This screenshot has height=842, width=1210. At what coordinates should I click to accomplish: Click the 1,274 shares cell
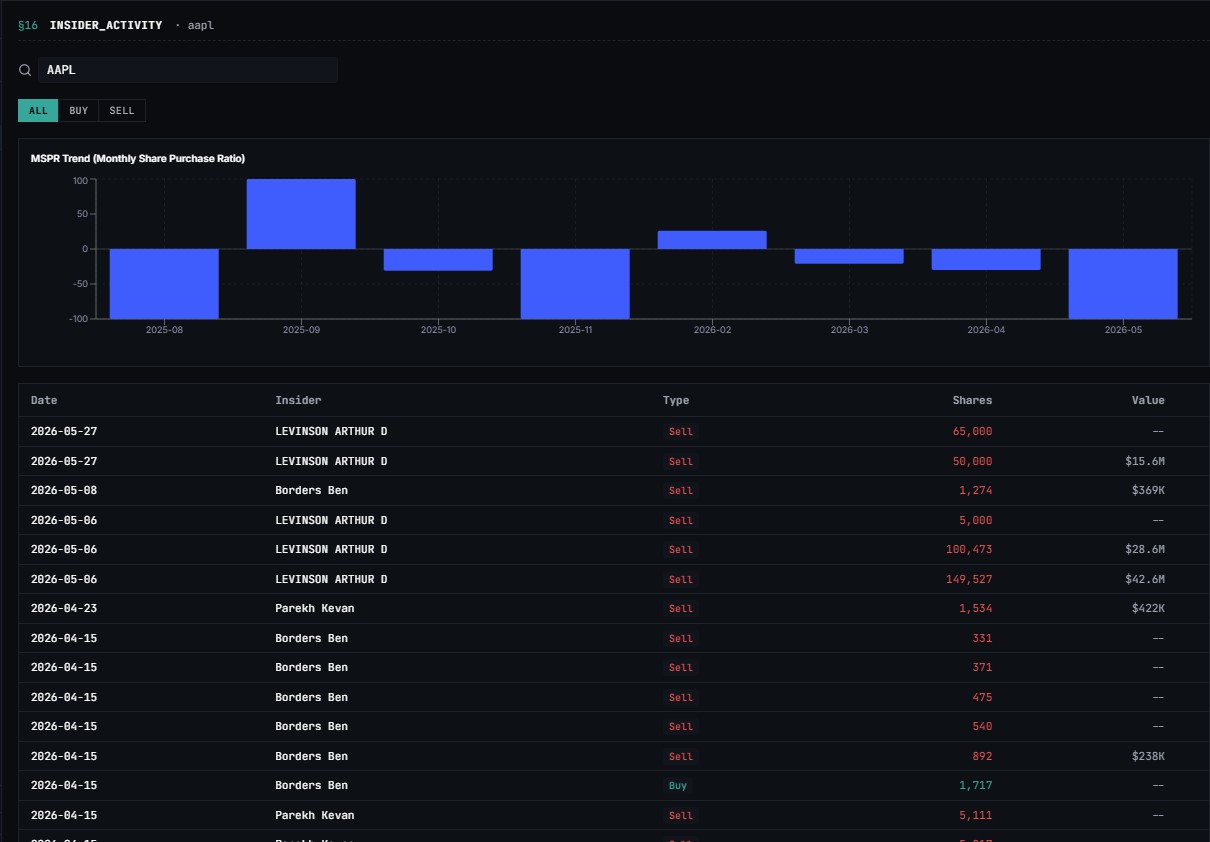point(976,491)
